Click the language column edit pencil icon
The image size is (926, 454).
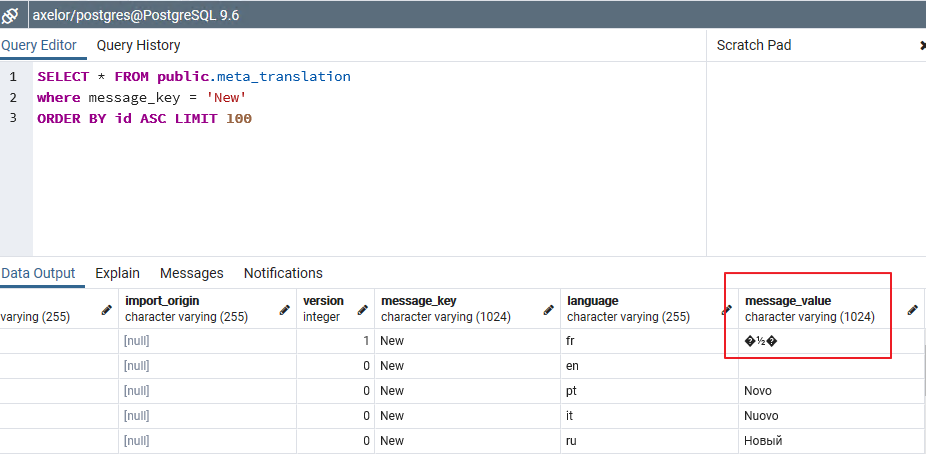(x=727, y=309)
